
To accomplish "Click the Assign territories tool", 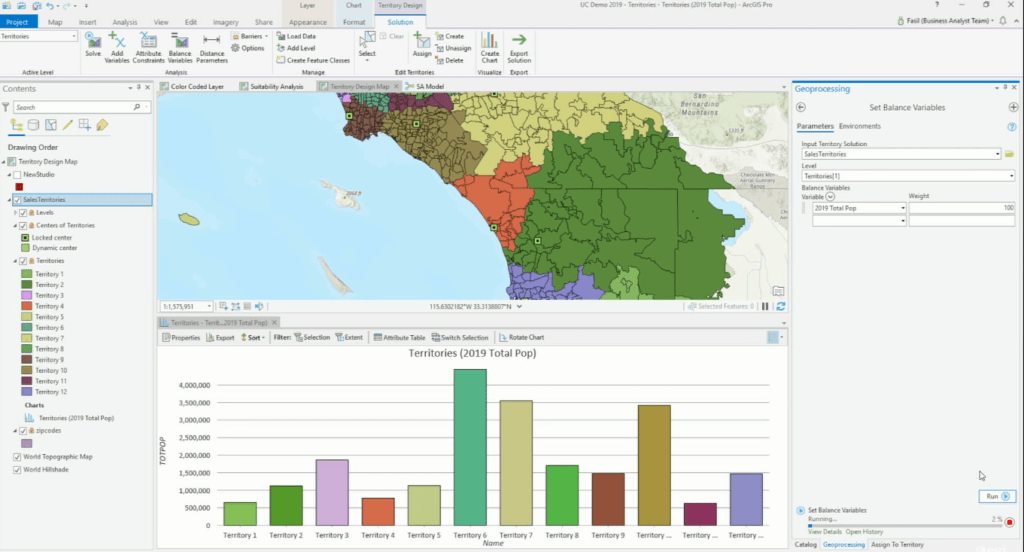I will [422, 46].
